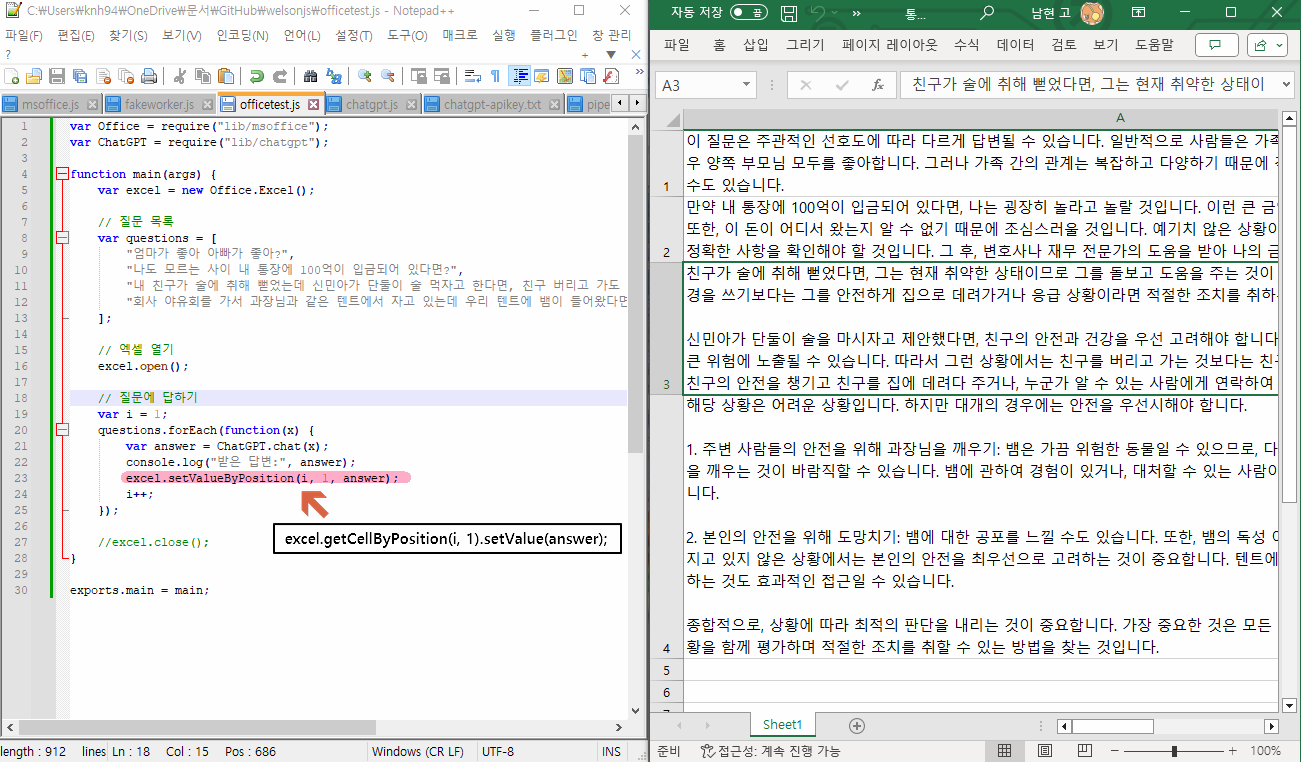Click Undo in Excel quick access toolbar

[818, 13]
